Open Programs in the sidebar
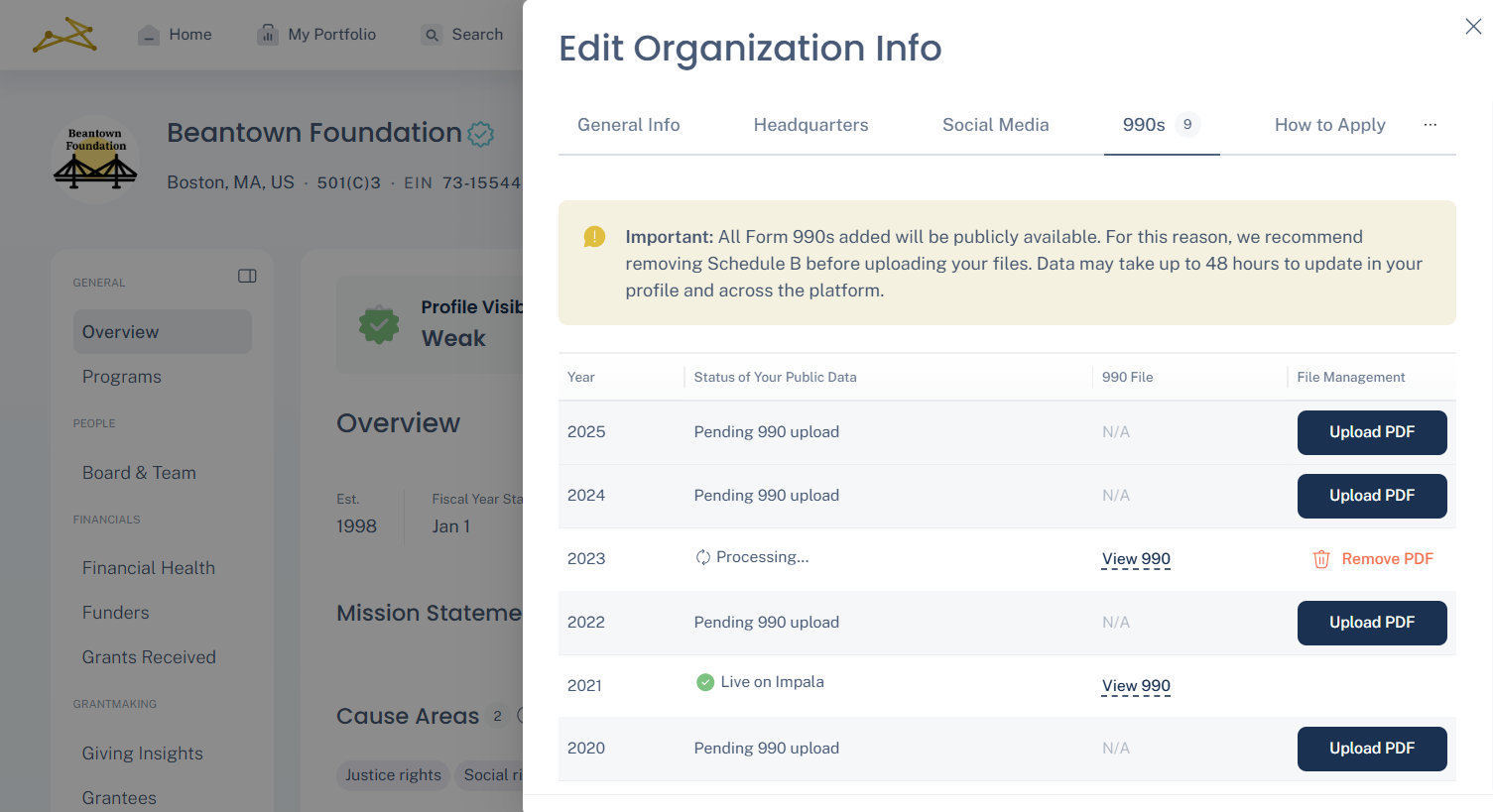Screen dimensions: 1493x812 122,377
